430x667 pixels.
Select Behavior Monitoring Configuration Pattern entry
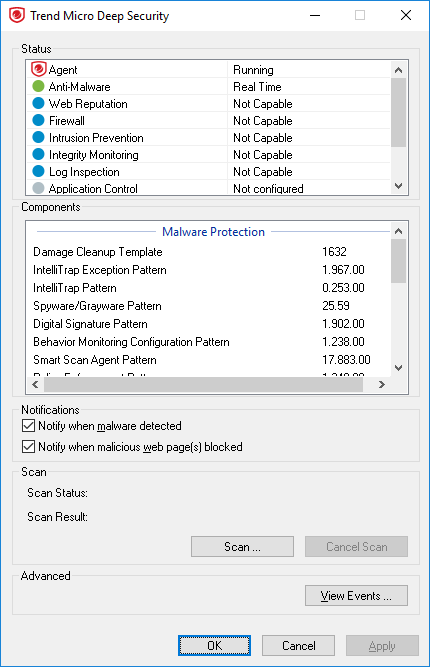131,342
